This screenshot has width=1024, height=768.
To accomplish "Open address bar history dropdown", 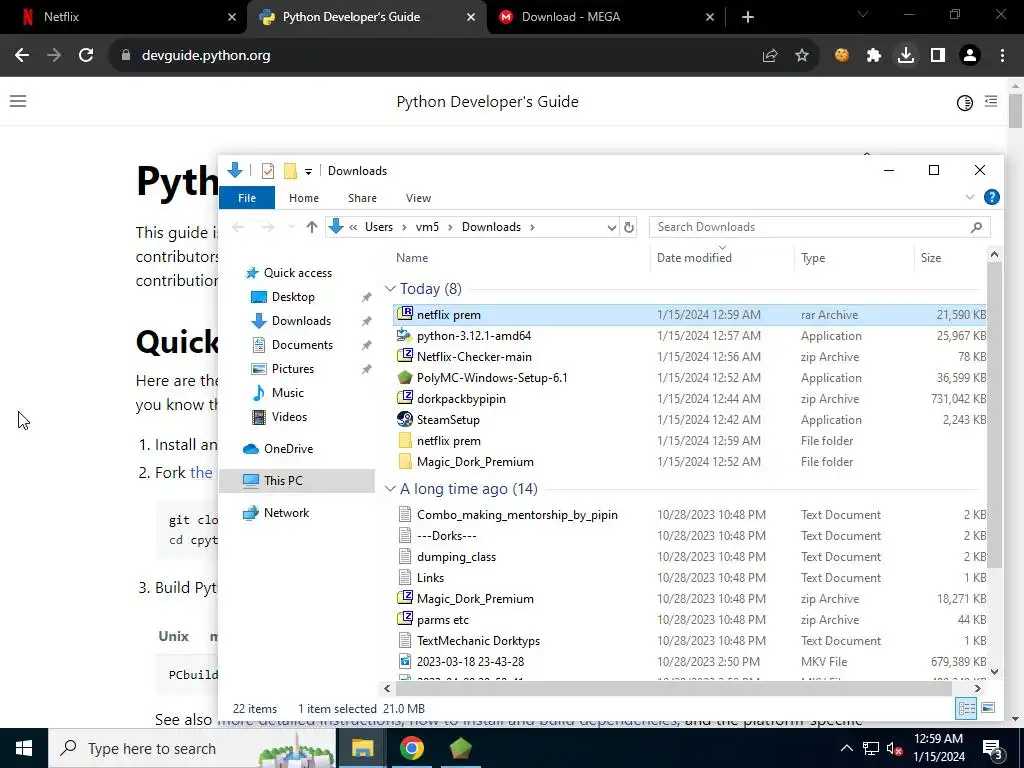I will pos(611,227).
